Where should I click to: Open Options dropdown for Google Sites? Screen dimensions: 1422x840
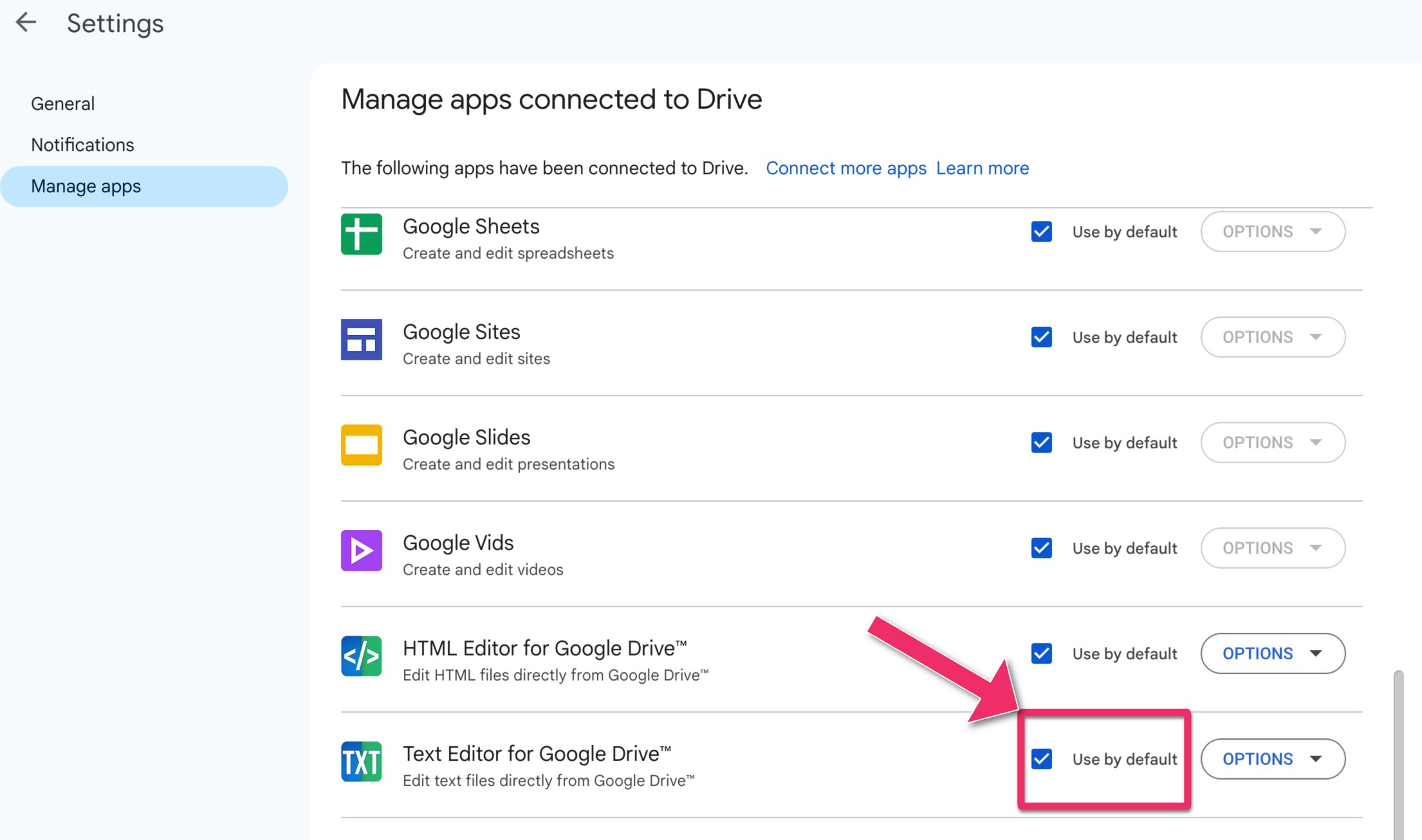coord(1273,337)
